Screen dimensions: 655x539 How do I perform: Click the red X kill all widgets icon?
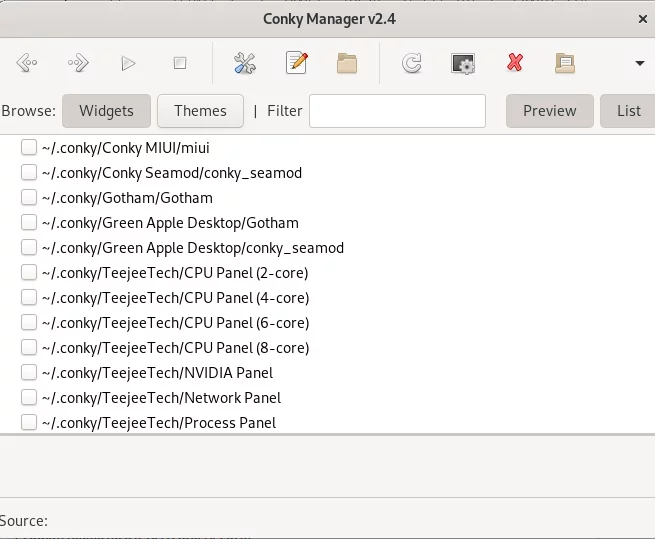pos(515,63)
